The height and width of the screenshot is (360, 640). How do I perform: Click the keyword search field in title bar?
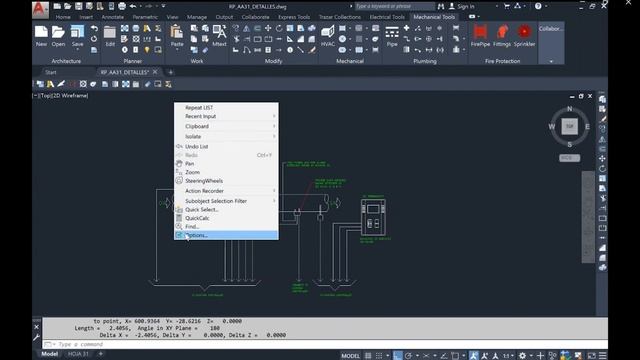pyautogui.click(x=394, y=6)
